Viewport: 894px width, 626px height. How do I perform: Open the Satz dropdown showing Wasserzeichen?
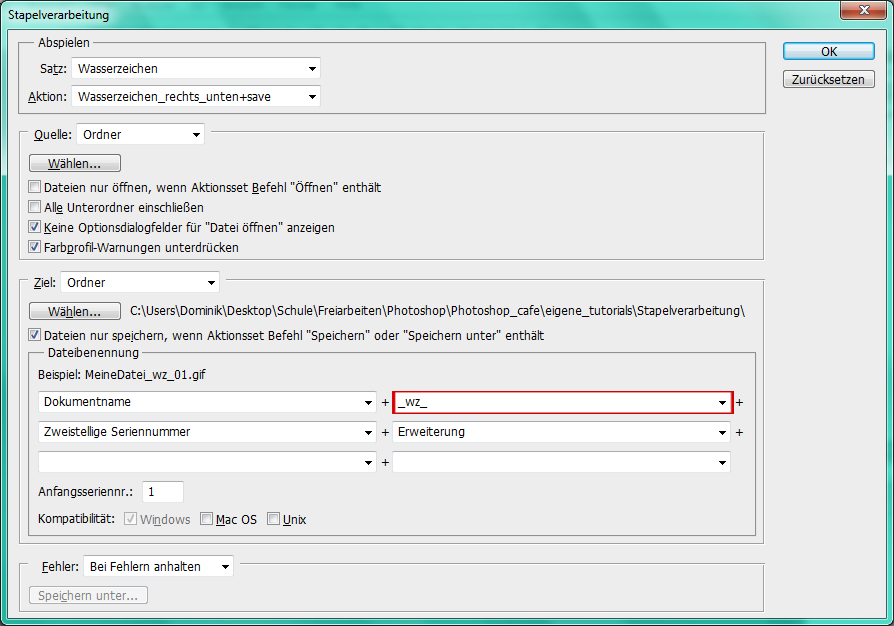(x=196, y=68)
